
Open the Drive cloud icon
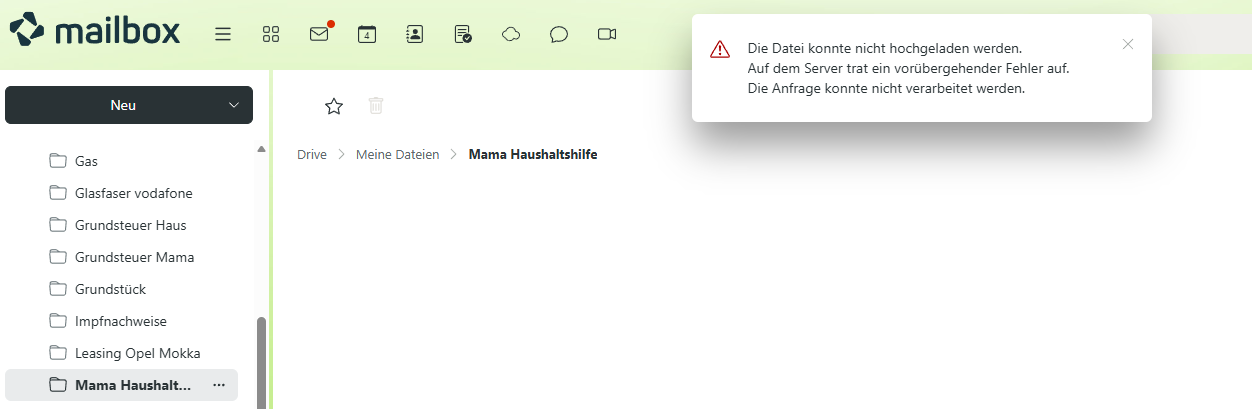pyautogui.click(x=511, y=34)
